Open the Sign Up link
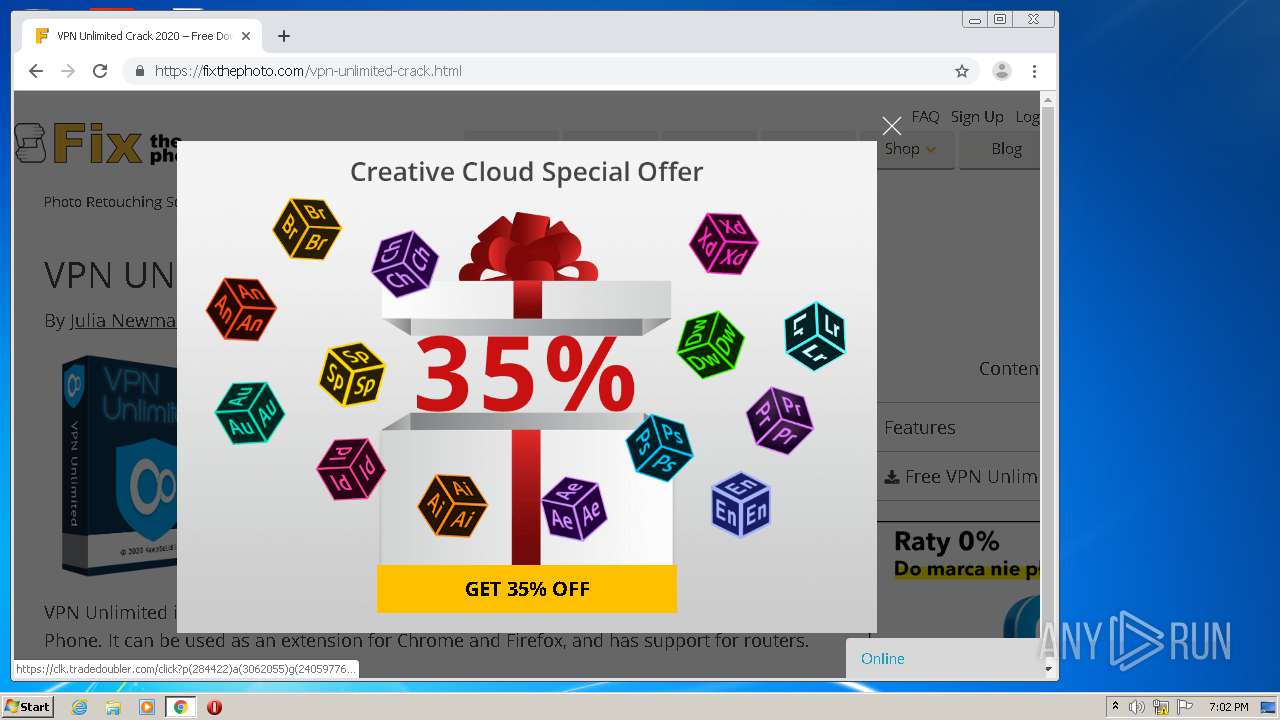The image size is (1280, 720). [x=977, y=116]
